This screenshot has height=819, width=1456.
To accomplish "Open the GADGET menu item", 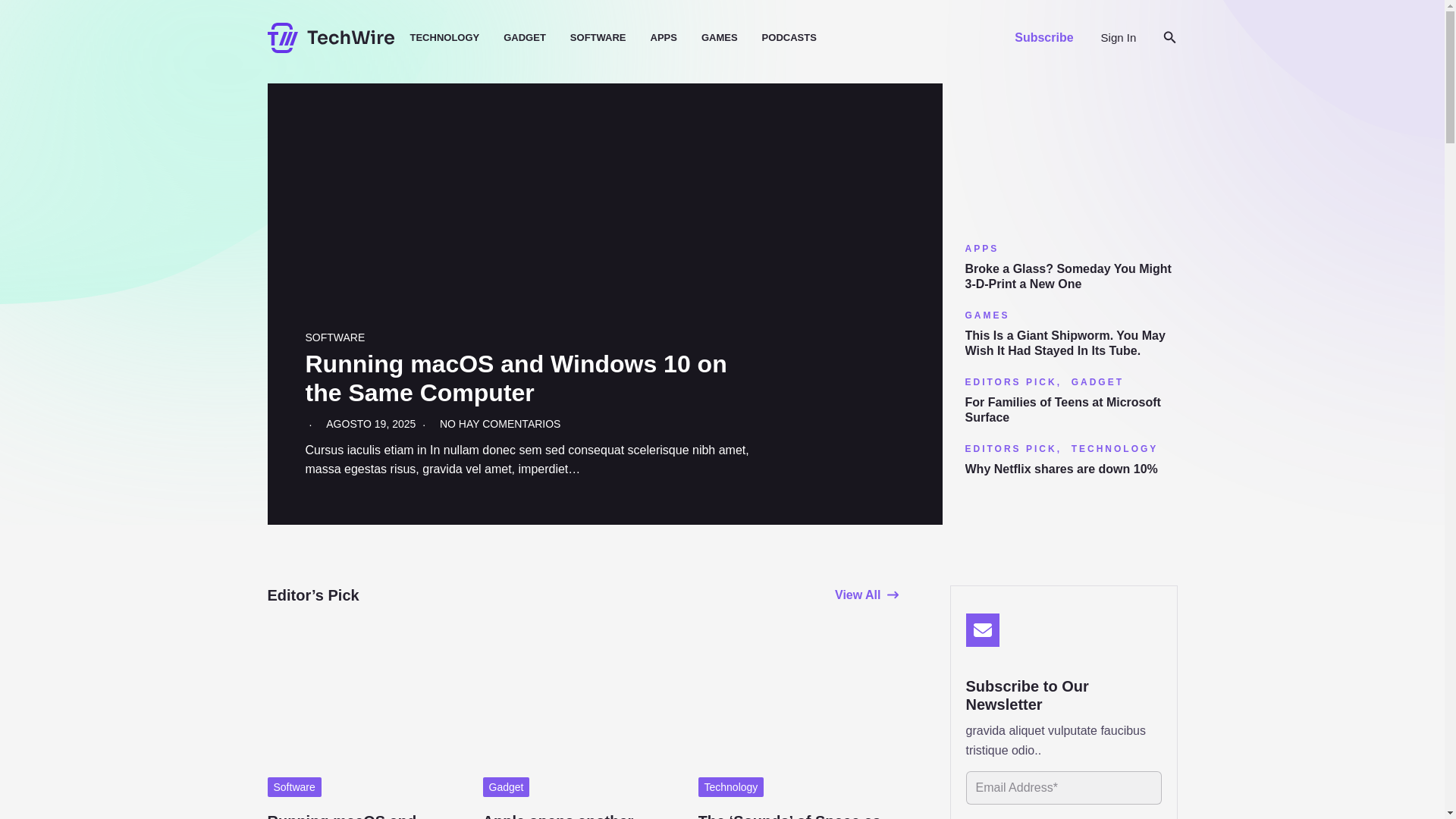I will [524, 38].
